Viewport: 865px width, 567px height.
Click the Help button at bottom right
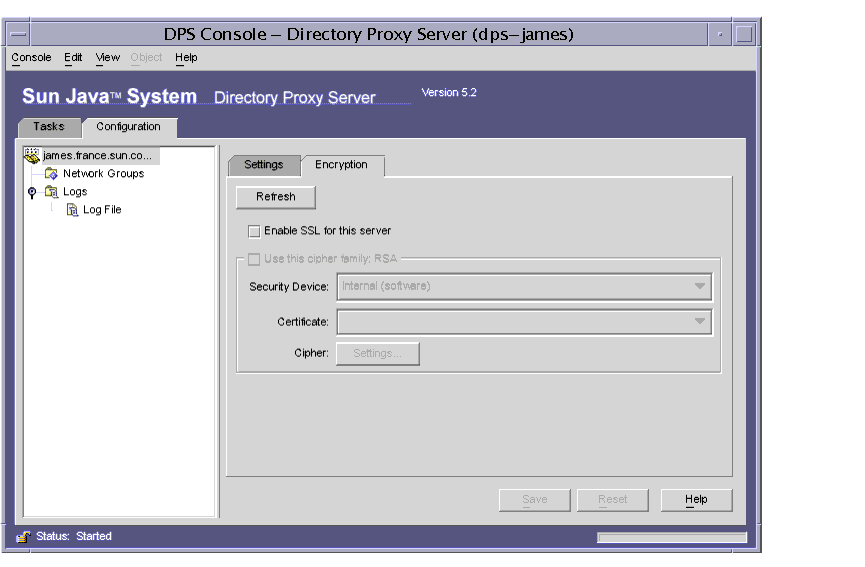(697, 500)
